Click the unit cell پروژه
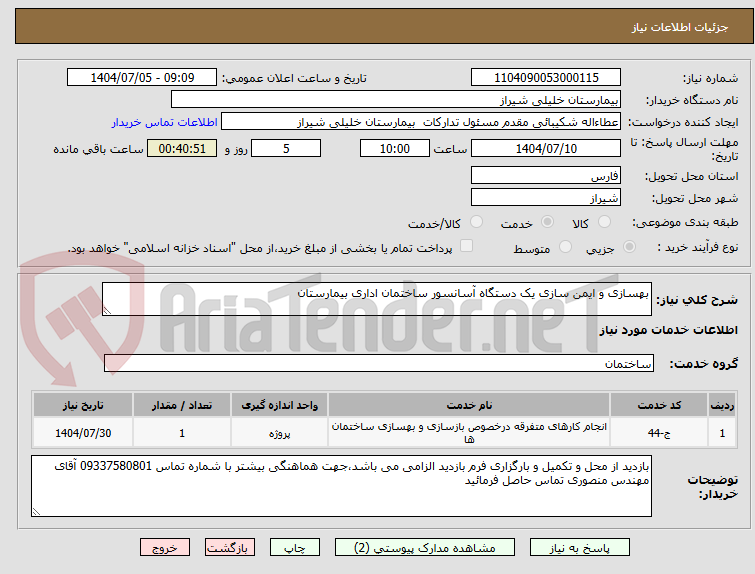 [x=279, y=433]
